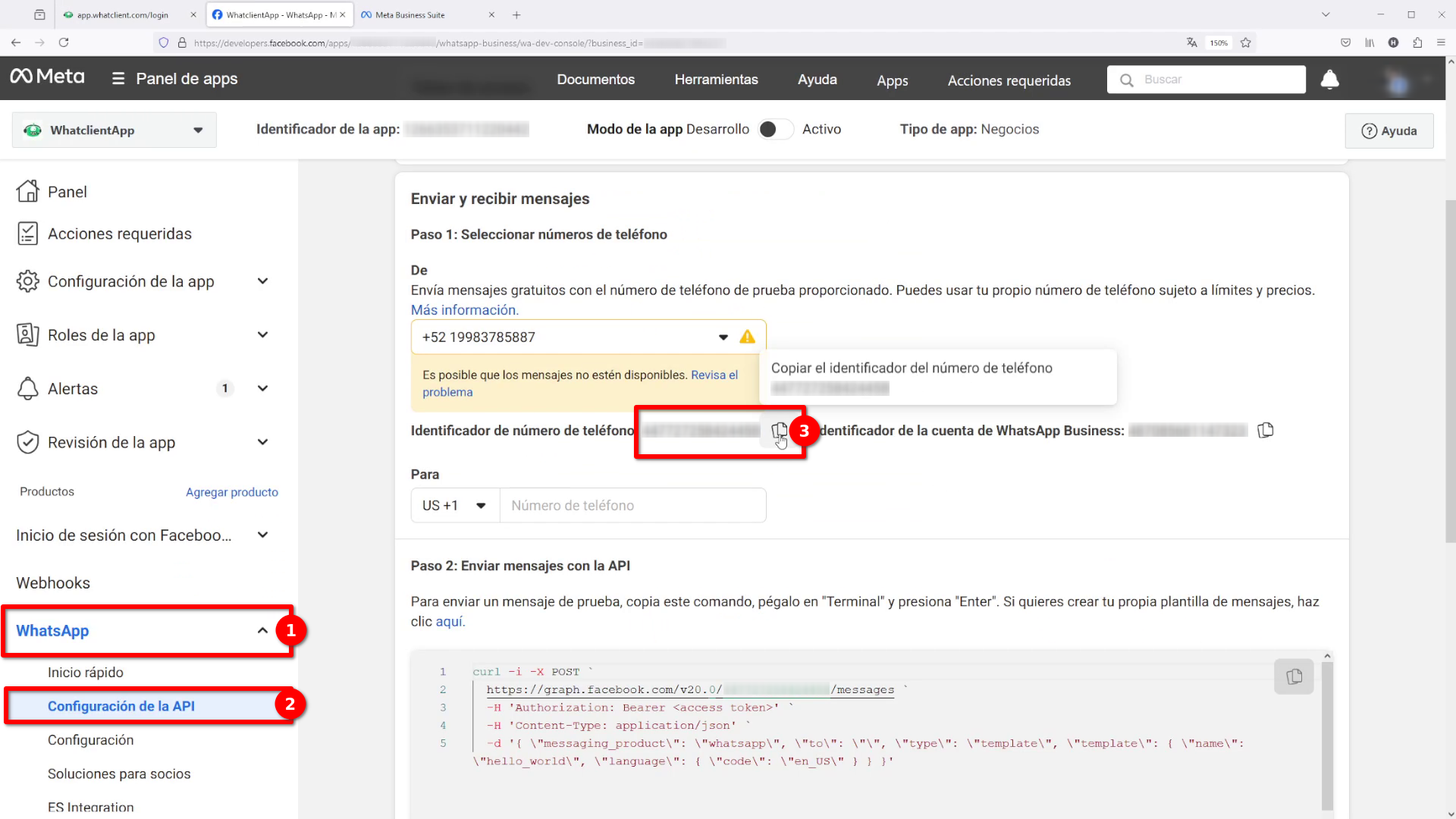Open the browser library icon
This screenshot has width=1456, height=819.
click(x=1370, y=42)
